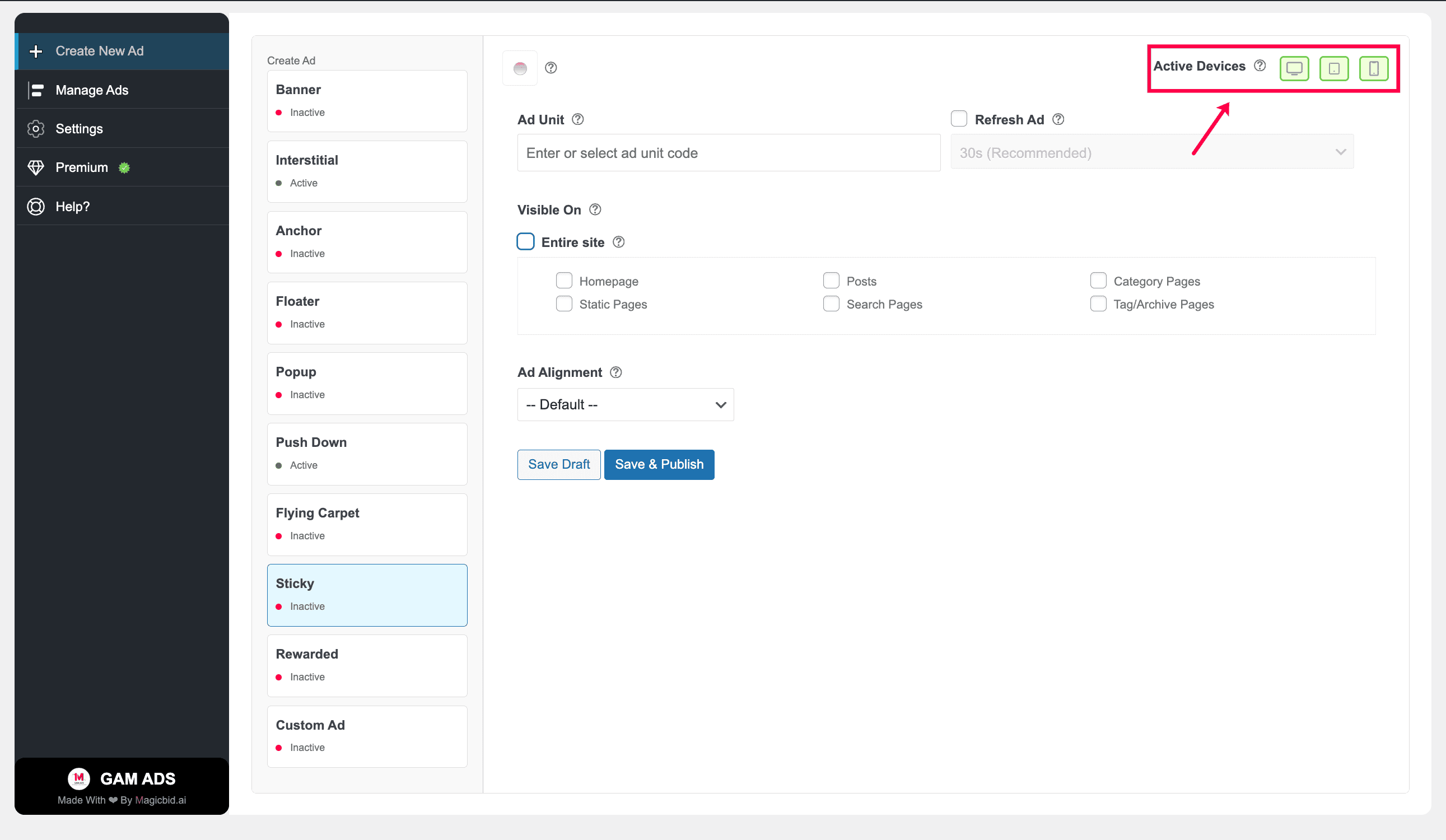Toggle the tablet device icon
1446x840 pixels.
pos(1333,69)
